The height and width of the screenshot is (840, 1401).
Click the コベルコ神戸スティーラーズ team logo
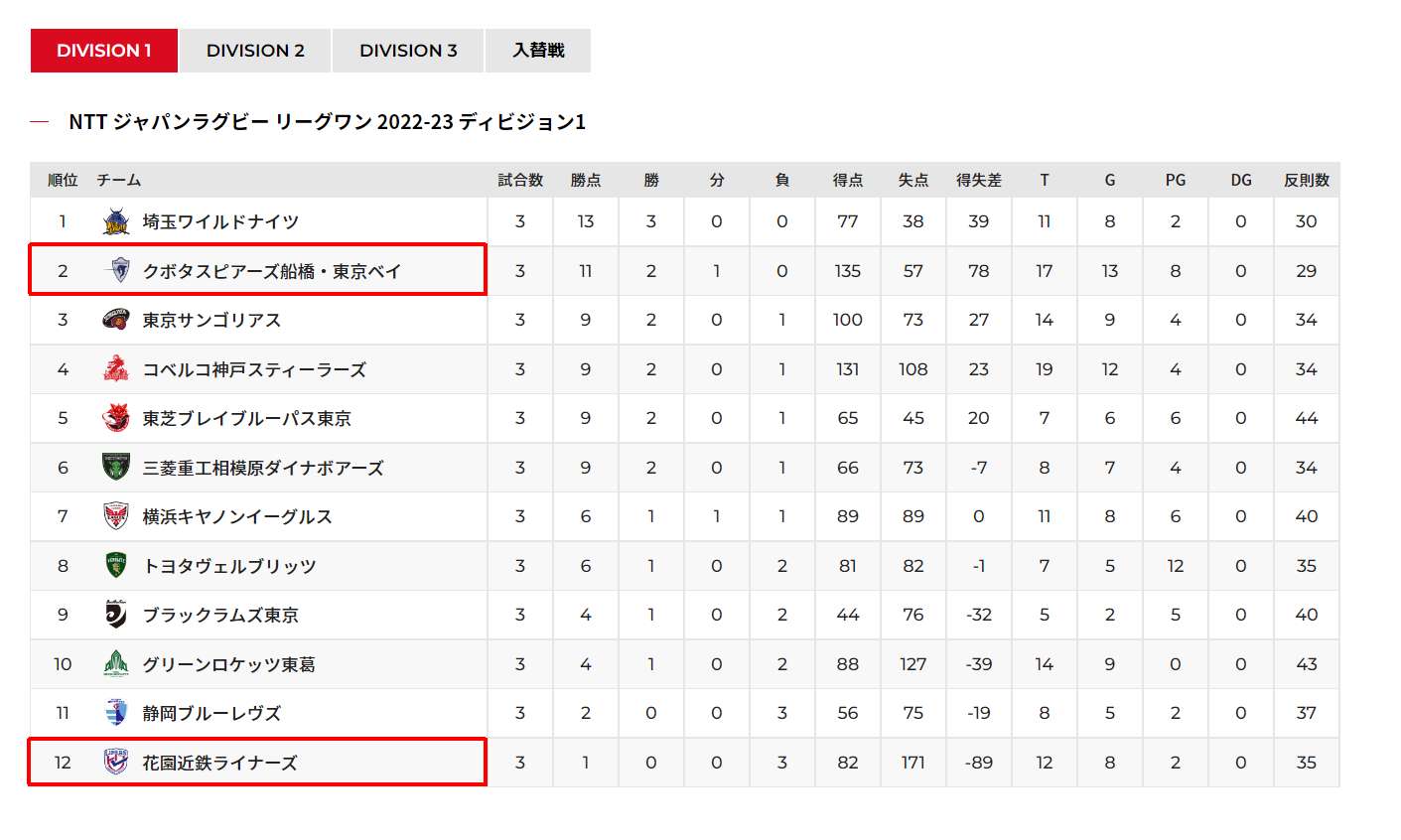[x=116, y=369]
